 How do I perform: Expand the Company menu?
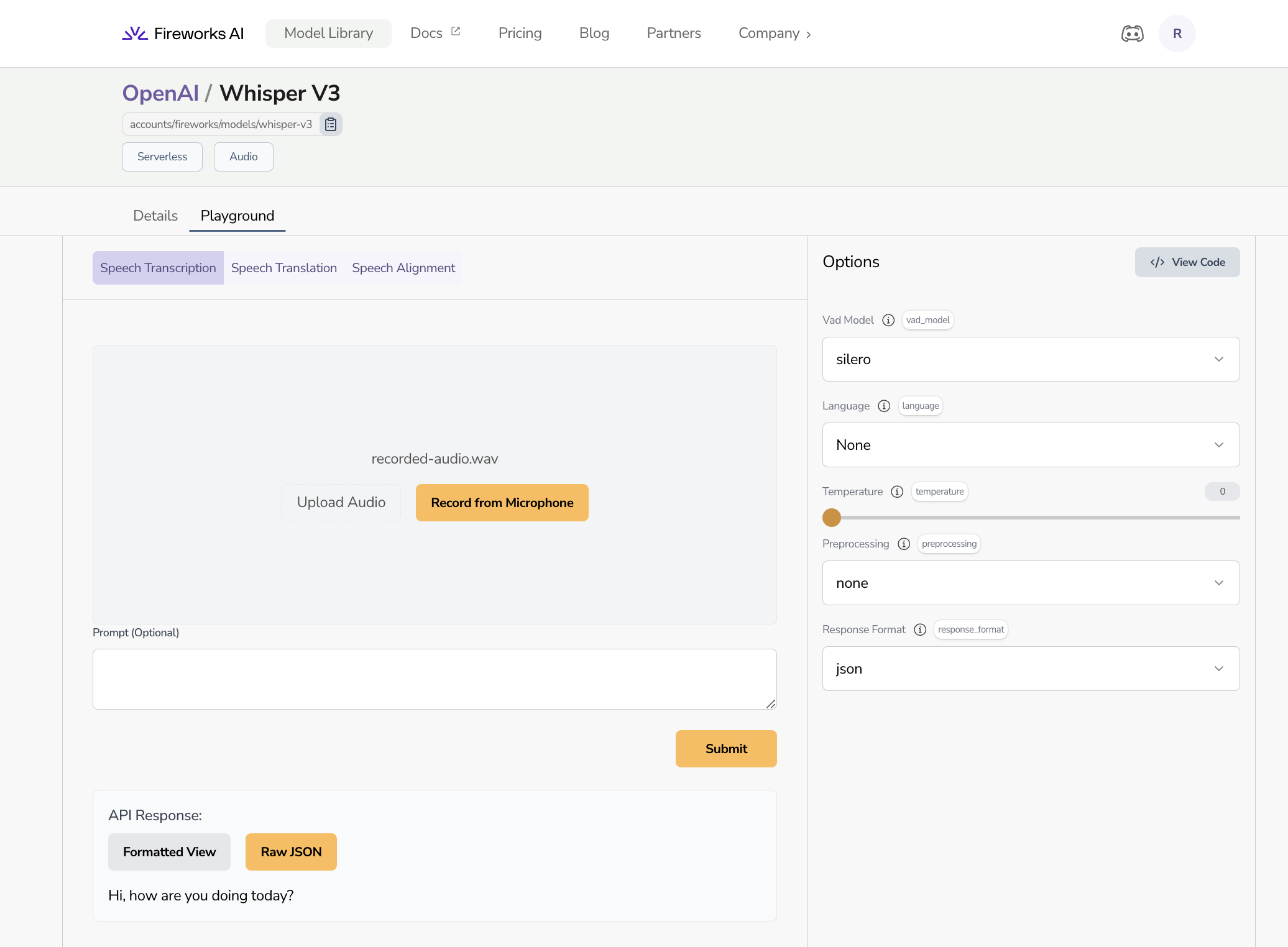click(775, 34)
